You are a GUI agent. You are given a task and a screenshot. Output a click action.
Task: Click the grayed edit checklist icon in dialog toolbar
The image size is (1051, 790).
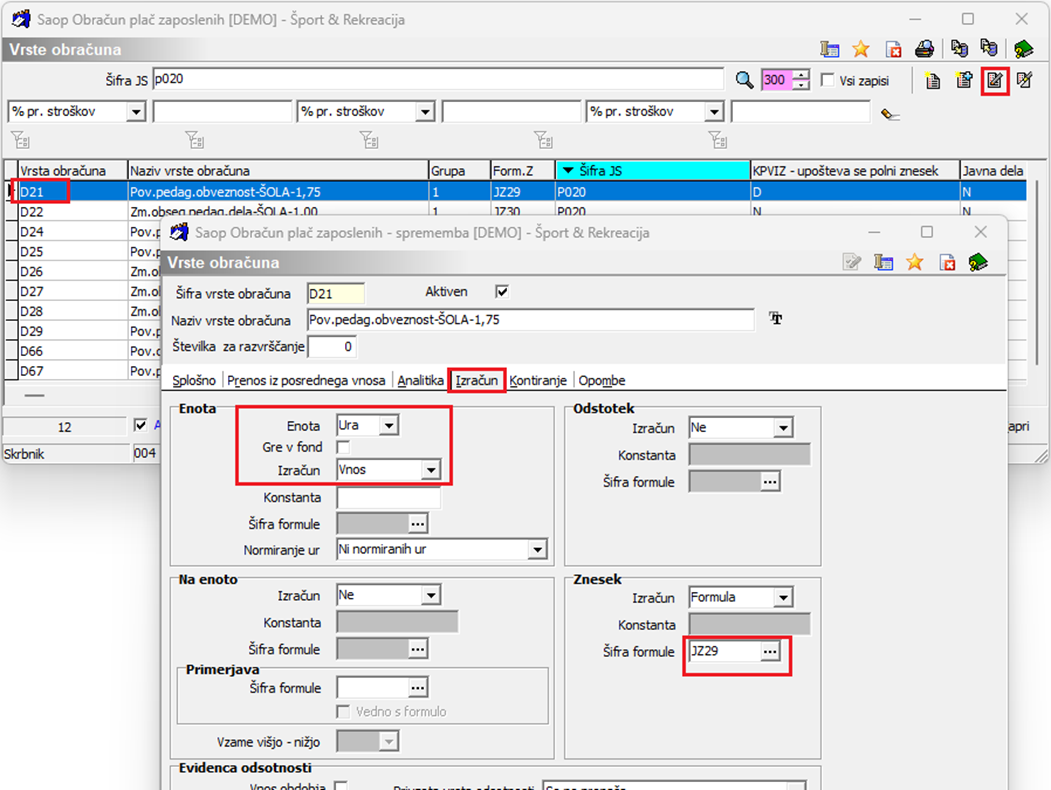[851, 263]
